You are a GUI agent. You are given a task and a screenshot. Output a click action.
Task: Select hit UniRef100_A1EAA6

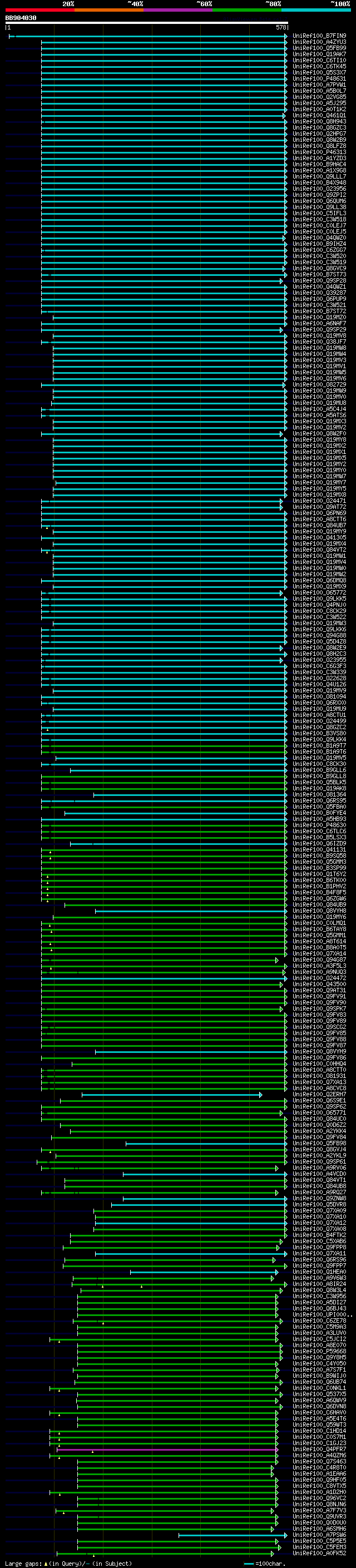(319, 1473)
